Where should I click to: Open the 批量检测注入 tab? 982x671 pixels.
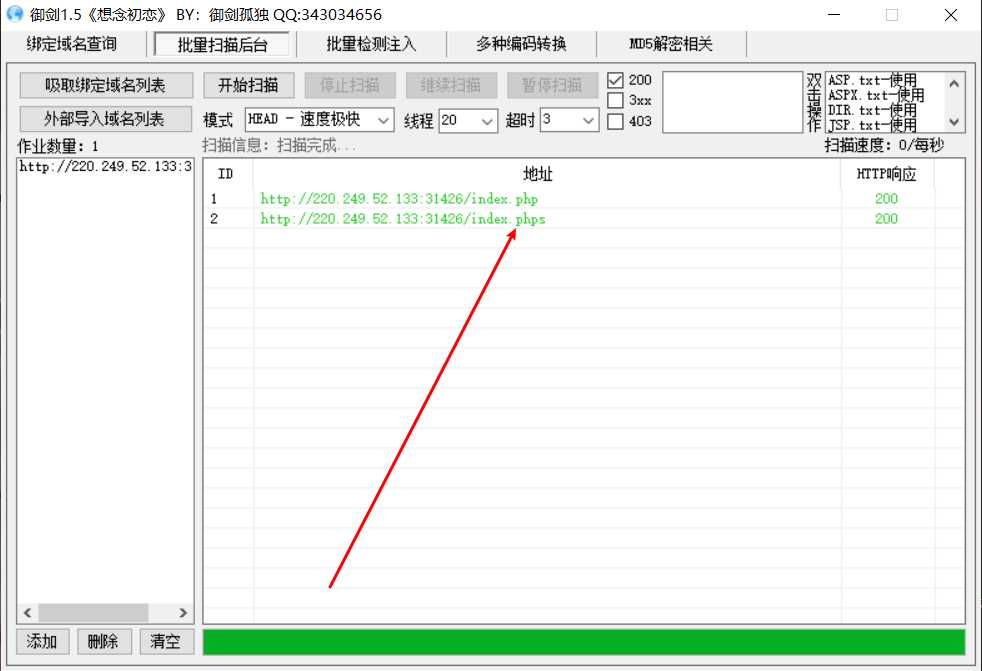point(371,44)
